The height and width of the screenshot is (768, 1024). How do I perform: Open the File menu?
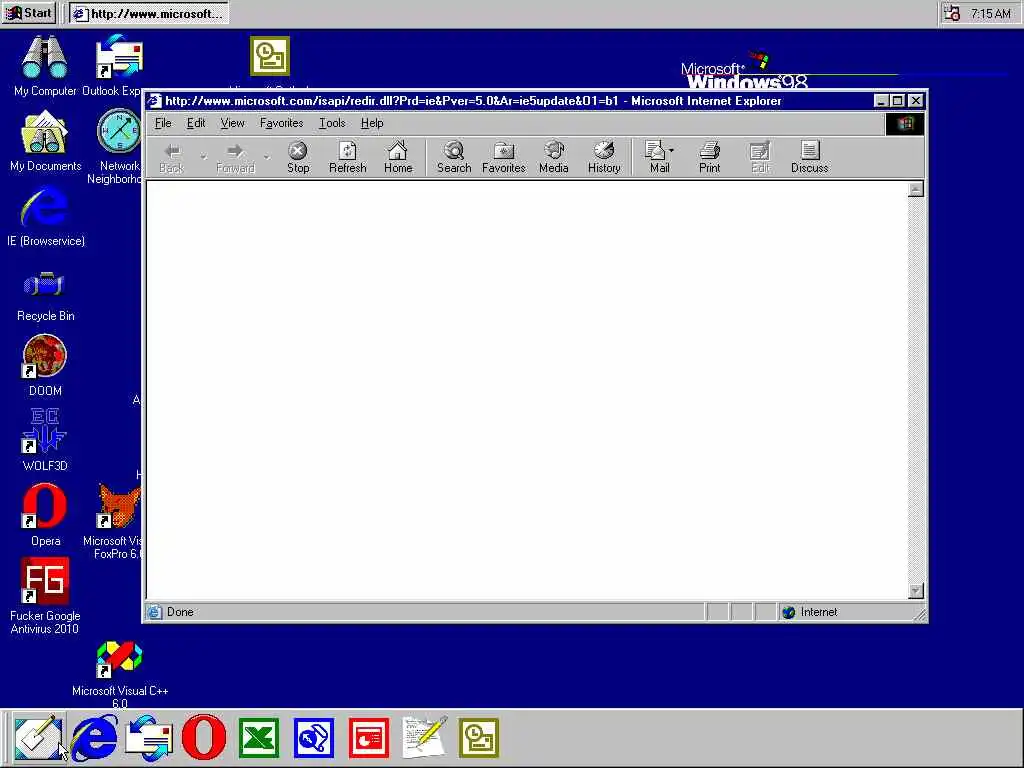[x=163, y=123]
